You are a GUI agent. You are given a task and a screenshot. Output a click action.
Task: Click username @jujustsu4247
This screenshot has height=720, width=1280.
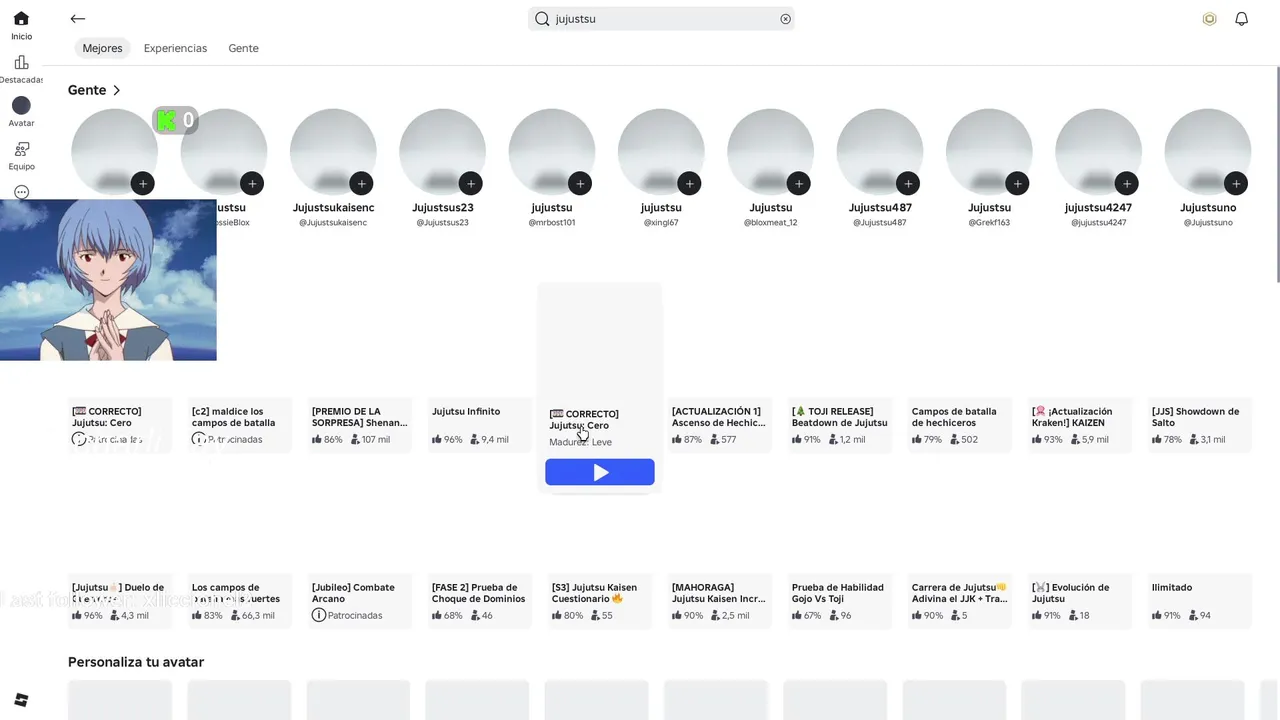(1099, 222)
